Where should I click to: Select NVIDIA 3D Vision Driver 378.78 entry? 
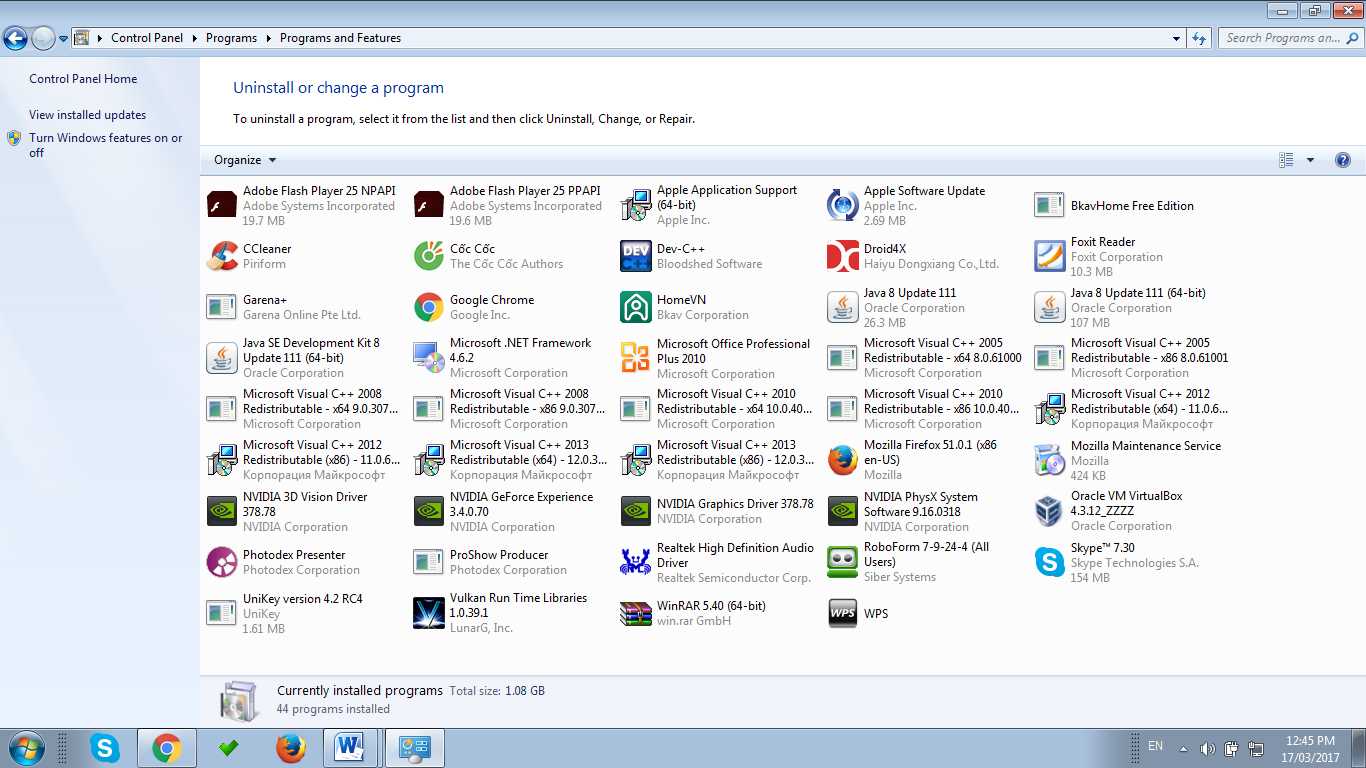pyautogui.click(x=303, y=511)
